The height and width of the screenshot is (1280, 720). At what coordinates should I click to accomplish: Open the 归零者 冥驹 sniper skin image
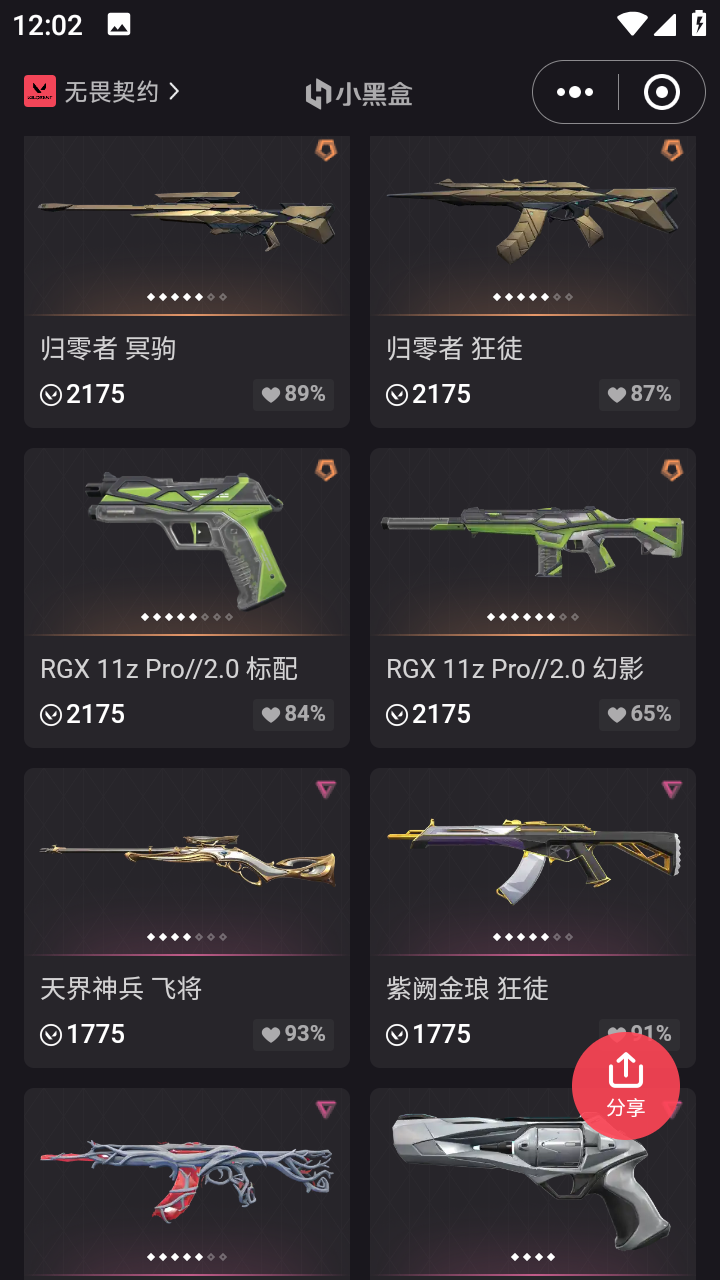[x=187, y=217]
